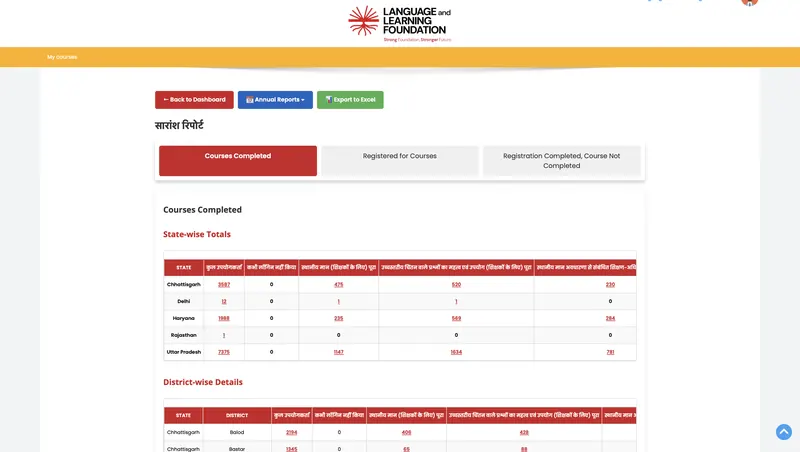Click the State-wise Totals heading
The width and height of the screenshot is (800, 452).
[197, 234]
